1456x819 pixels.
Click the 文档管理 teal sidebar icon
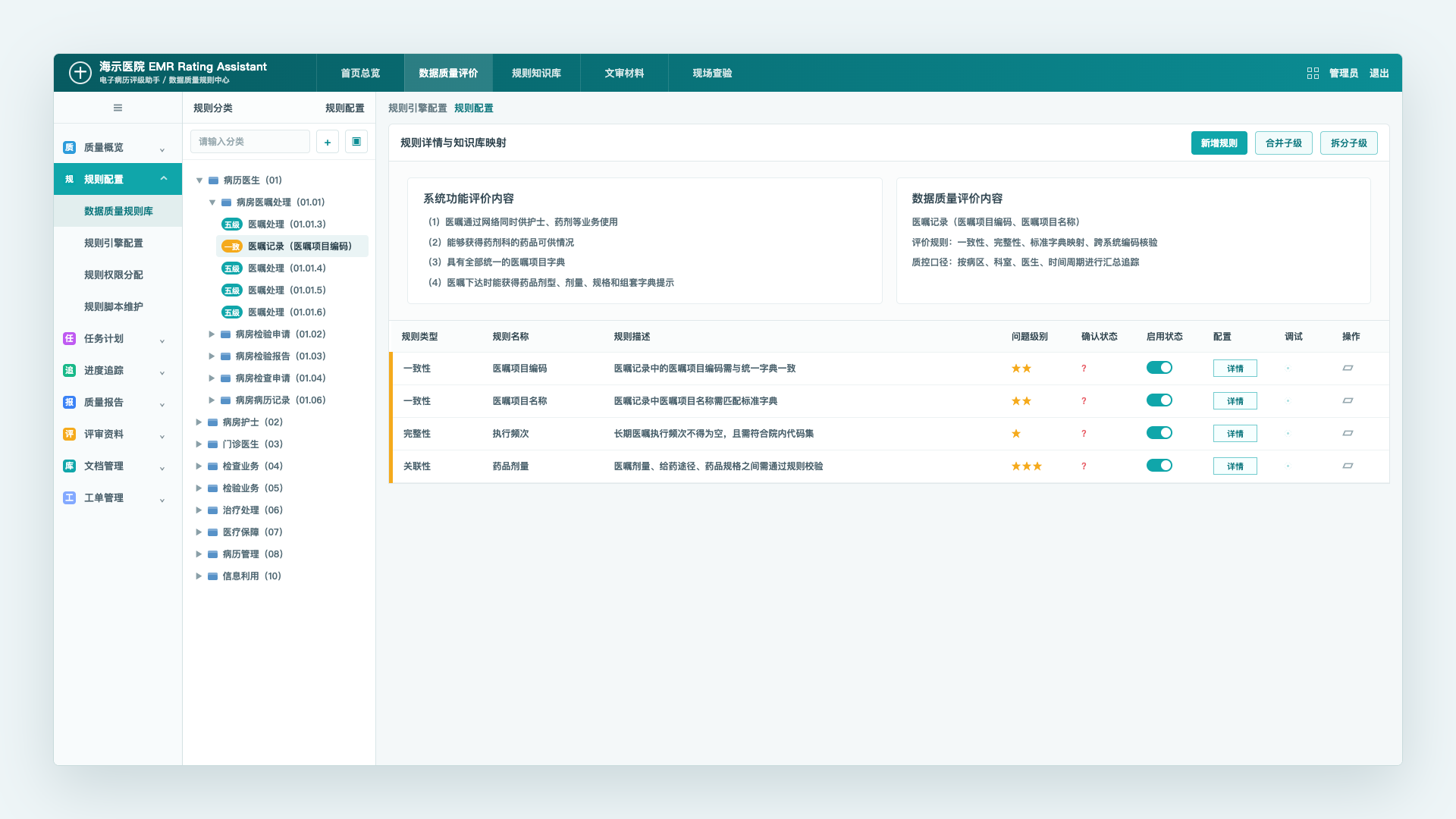point(69,466)
